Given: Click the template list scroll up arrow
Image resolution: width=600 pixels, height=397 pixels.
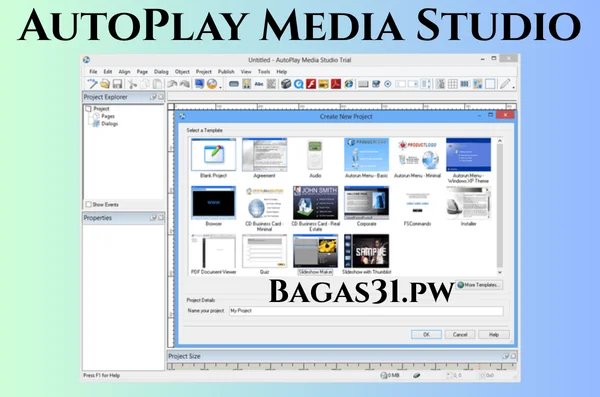Looking at the screenshot, I should click(500, 141).
